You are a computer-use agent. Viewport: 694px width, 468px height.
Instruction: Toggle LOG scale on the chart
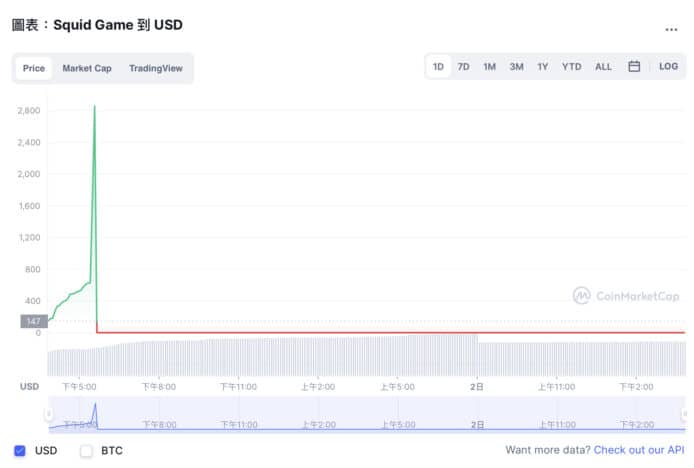pos(668,67)
